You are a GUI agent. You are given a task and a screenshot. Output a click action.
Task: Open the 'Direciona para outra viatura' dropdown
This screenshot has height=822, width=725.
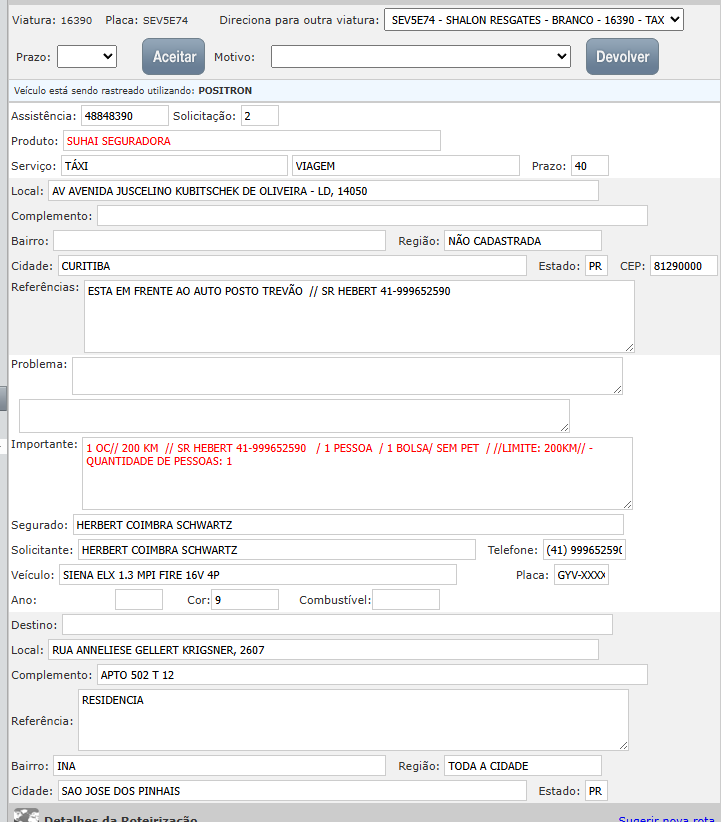click(533, 20)
